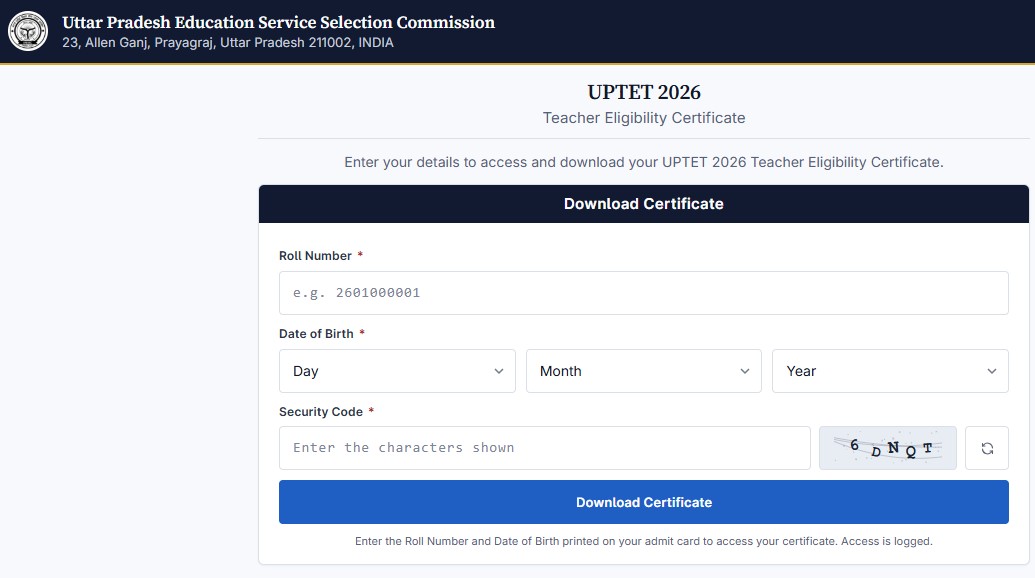This screenshot has height=578, width=1035.
Task: Open the Month dropdown
Action: click(644, 371)
